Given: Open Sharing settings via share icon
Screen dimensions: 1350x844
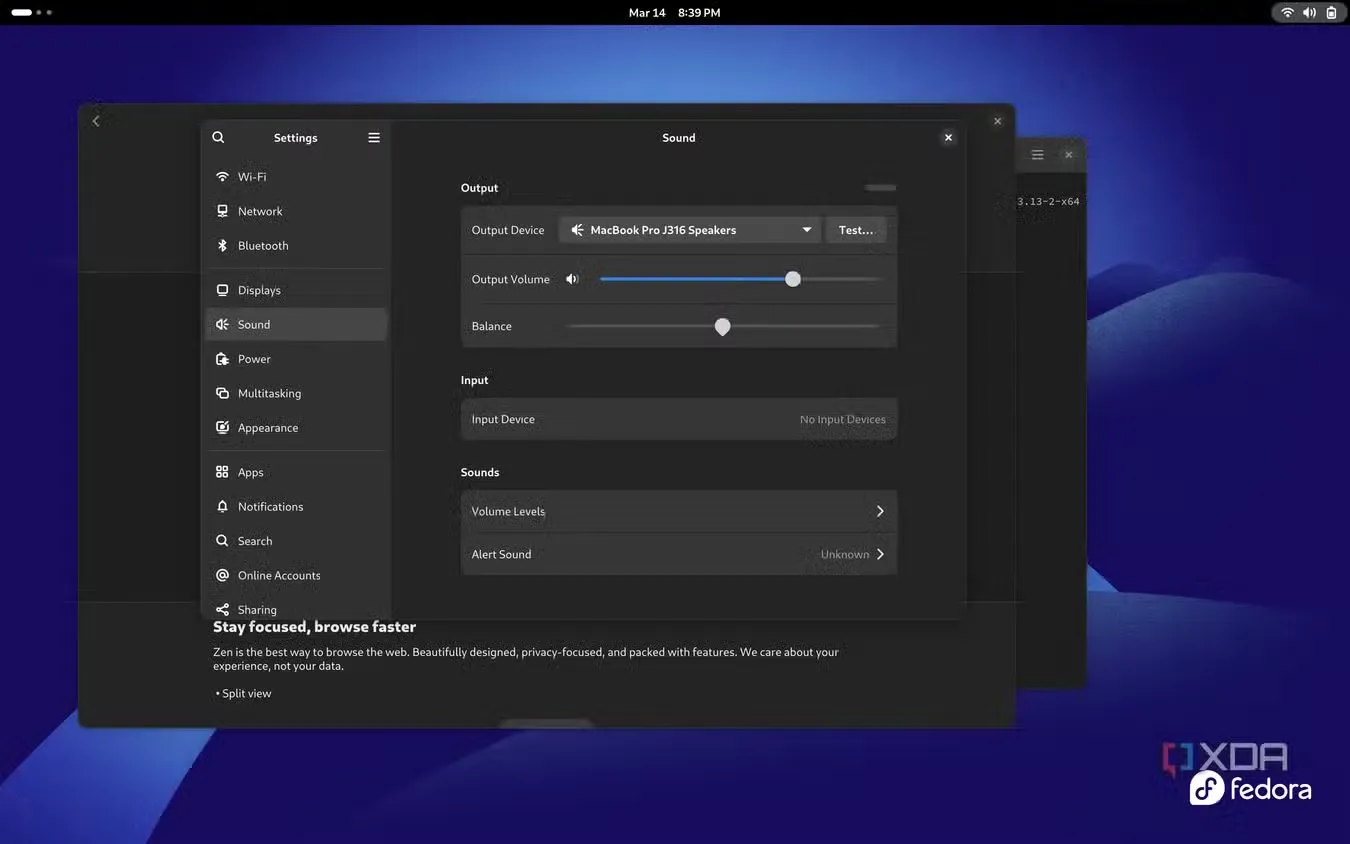Looking at the screenshot, I should pyautogui.click(x=222, y=609).
